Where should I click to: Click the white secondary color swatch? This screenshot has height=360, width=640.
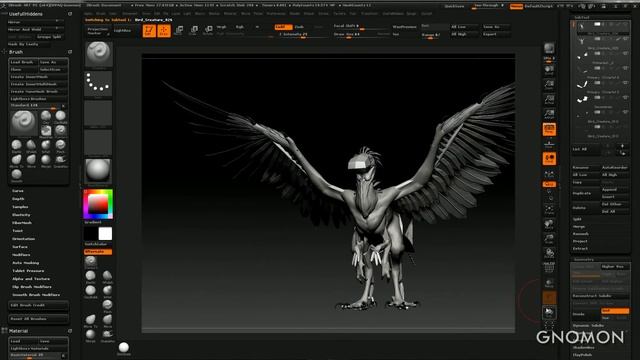105,234
